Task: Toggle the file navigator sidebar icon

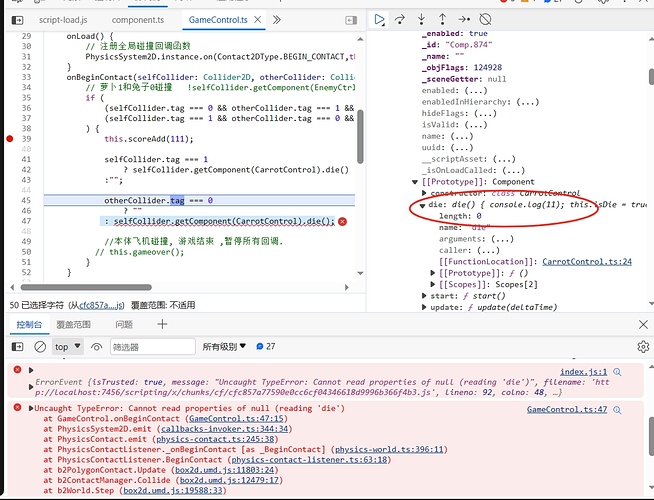Action: coord(18,20)
